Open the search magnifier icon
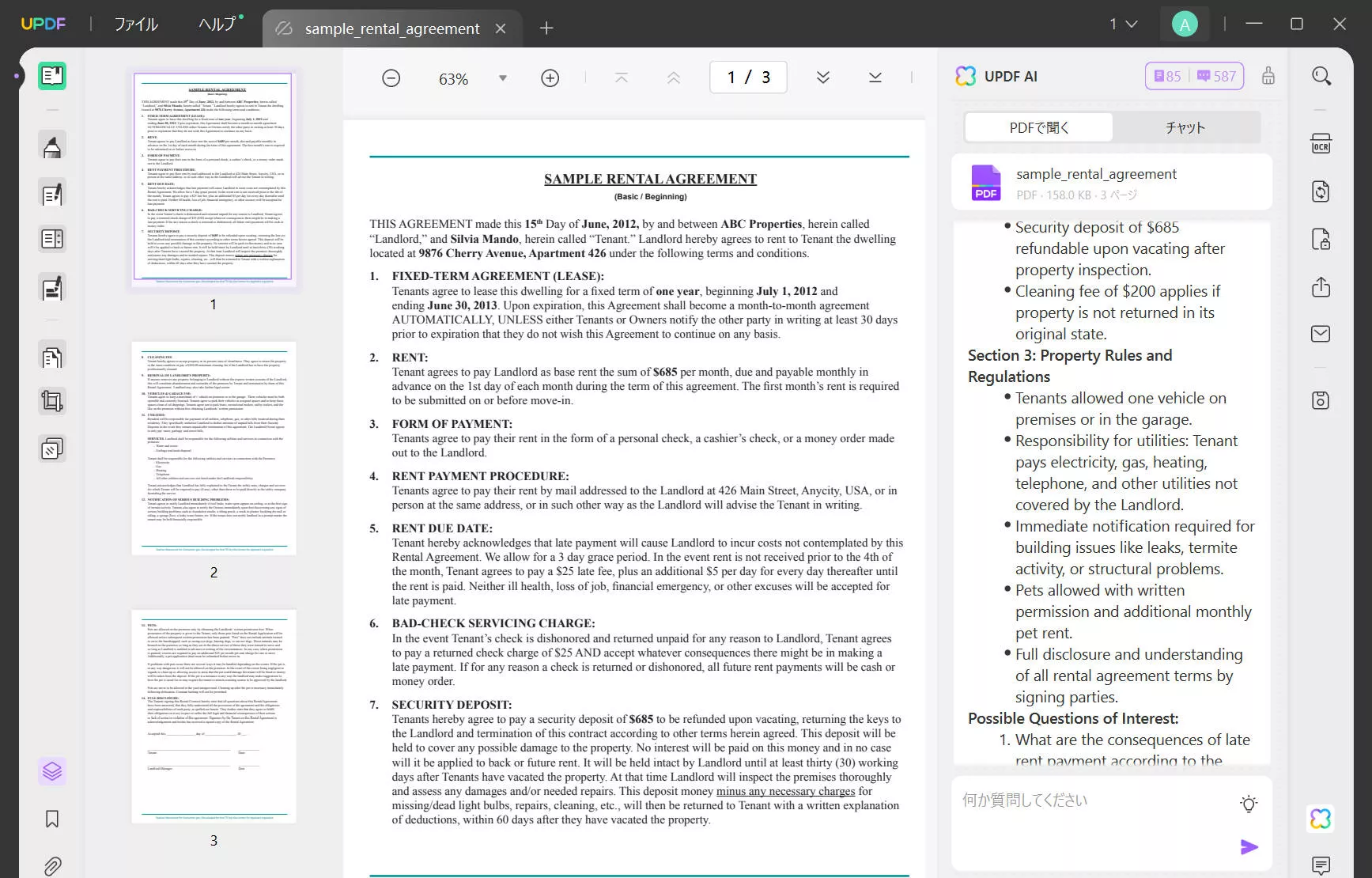The height and width of the screenshot is (878, 1372). click(1321, 76)
